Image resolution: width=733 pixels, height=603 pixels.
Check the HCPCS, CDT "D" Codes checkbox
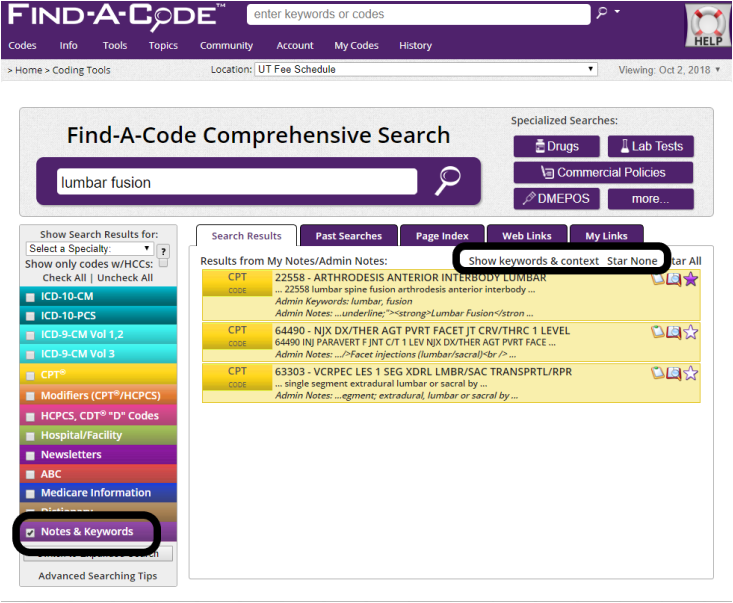[x=30, y=417]
